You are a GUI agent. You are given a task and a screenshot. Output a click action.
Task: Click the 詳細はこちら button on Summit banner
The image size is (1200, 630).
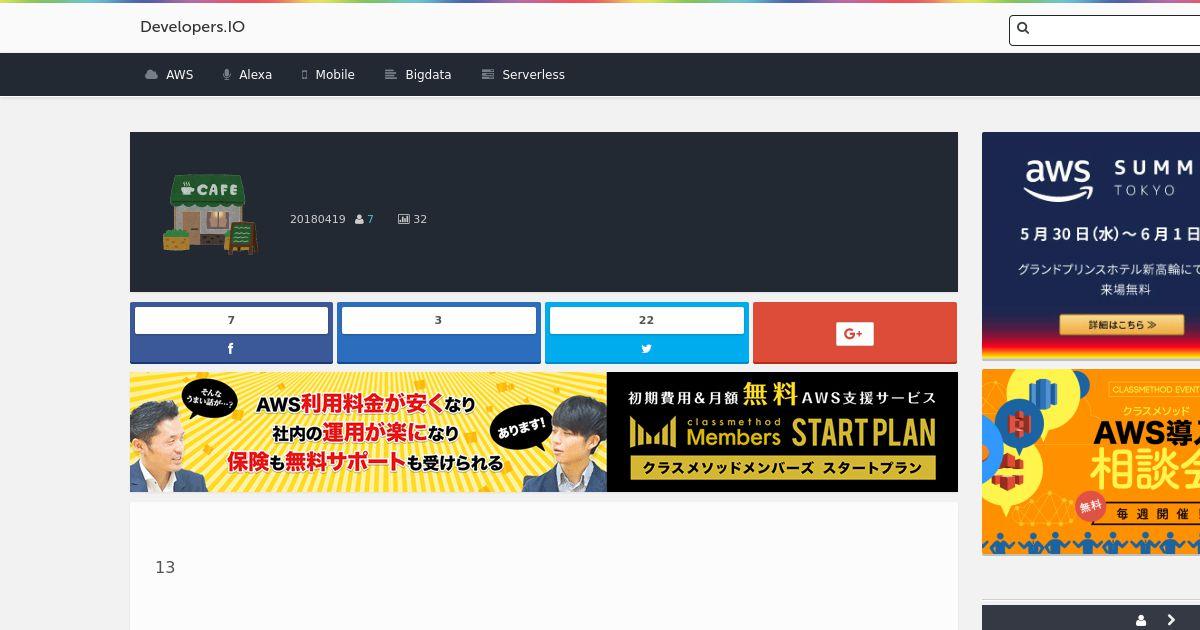(1122, 325)
